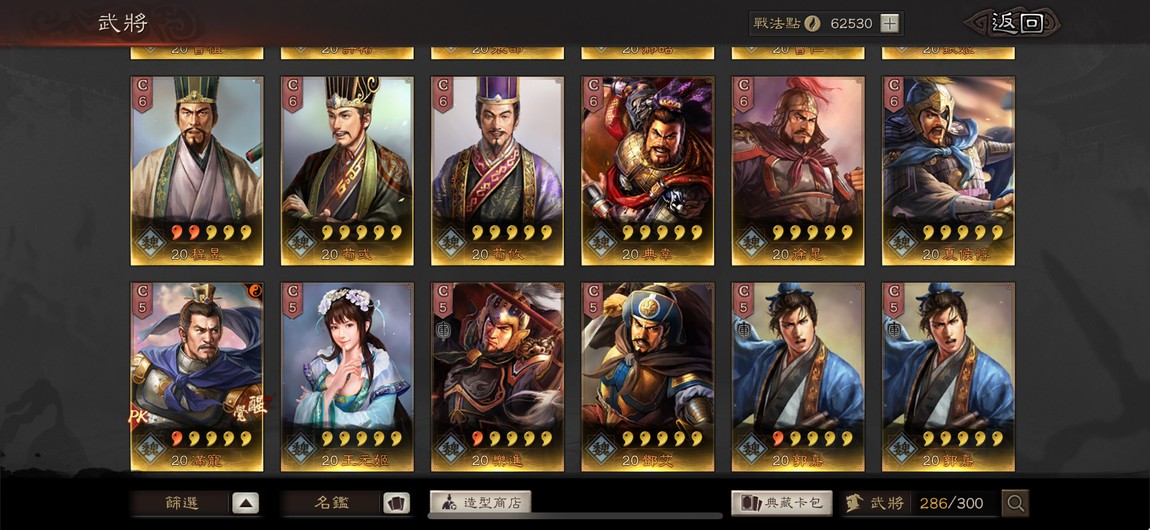Open the 名鑑 card gallery icon
Viewport: 1150px width, 530px height.
click(397, 503)
